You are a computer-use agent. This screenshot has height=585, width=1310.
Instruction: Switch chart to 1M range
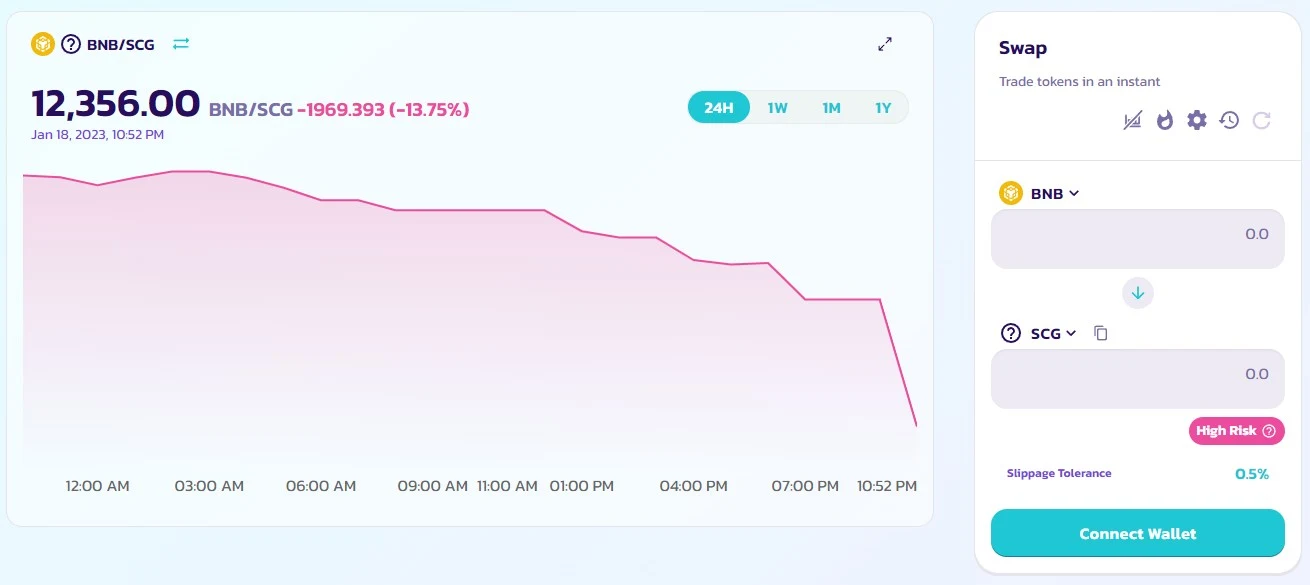point(831,108)
